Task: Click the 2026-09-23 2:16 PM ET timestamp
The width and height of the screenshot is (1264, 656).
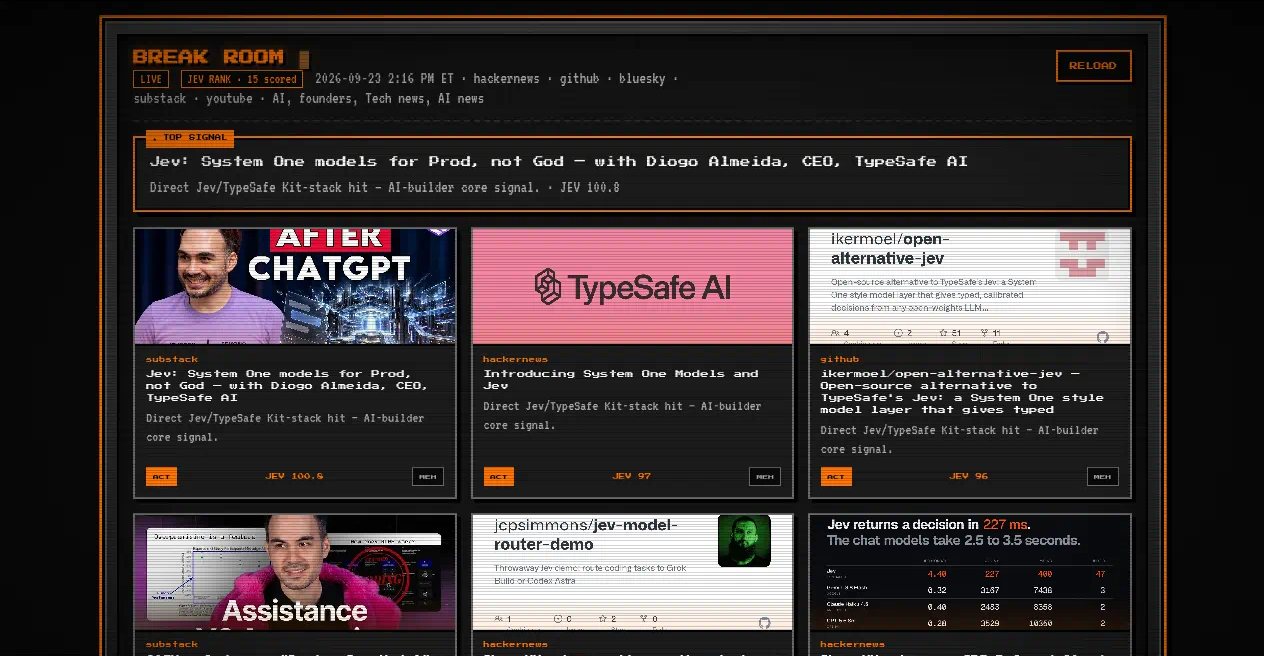Action: 384,79
